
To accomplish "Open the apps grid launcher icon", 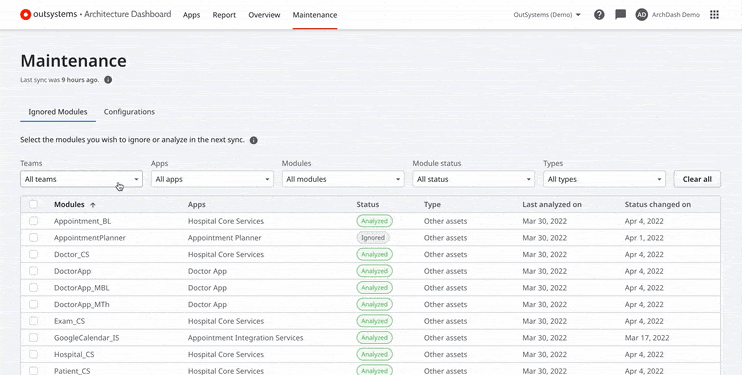I will pyautogui.click(x=715, y=15).
